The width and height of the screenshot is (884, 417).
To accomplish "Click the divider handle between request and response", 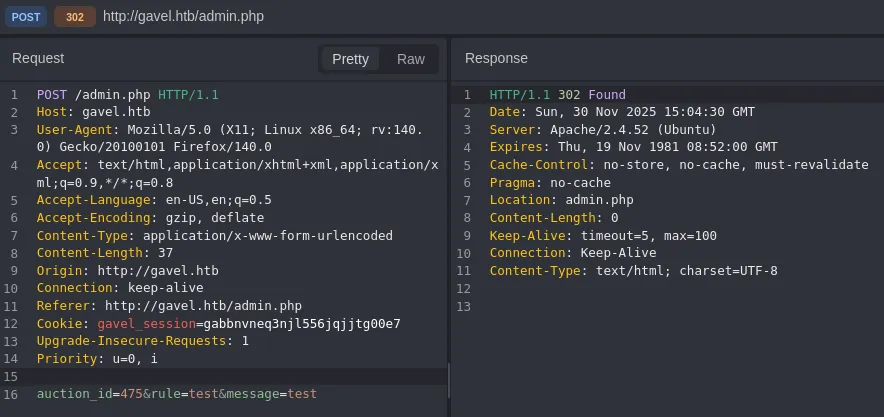I will click(x=449, y=380).
